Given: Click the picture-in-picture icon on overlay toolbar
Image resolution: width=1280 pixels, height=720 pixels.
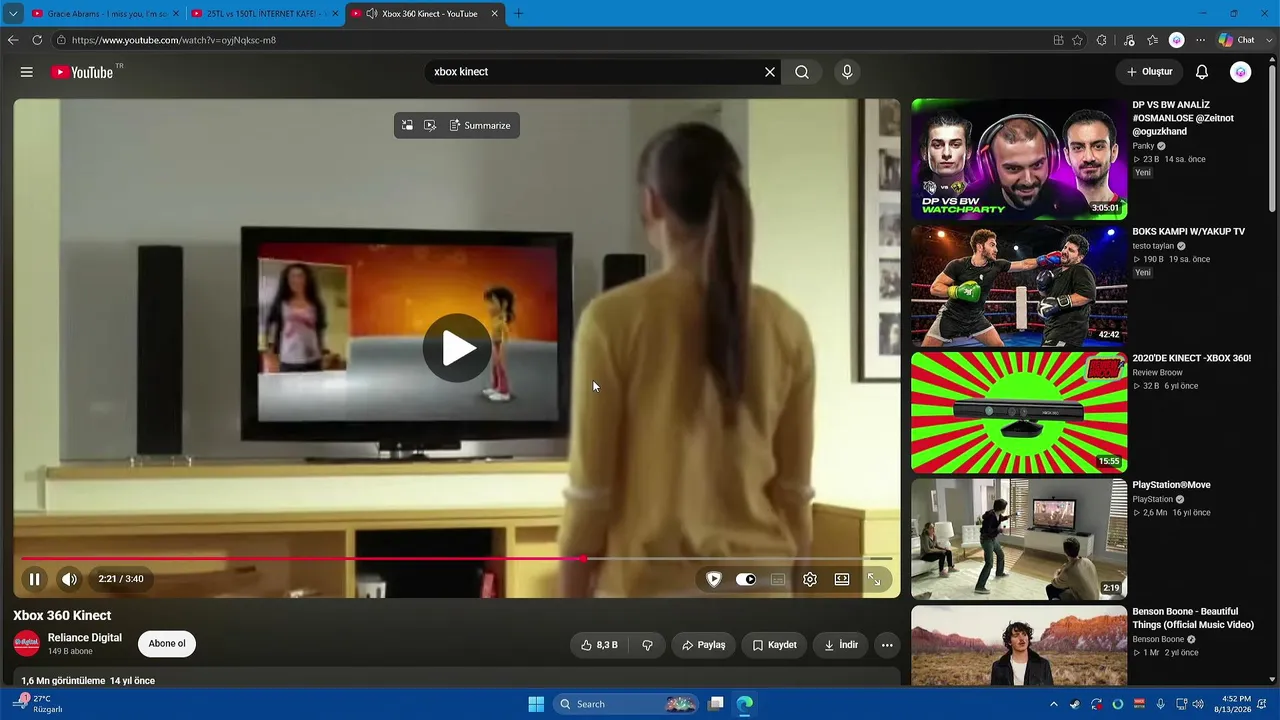Looking at the screenshot, I should click(x=407, y=125).
